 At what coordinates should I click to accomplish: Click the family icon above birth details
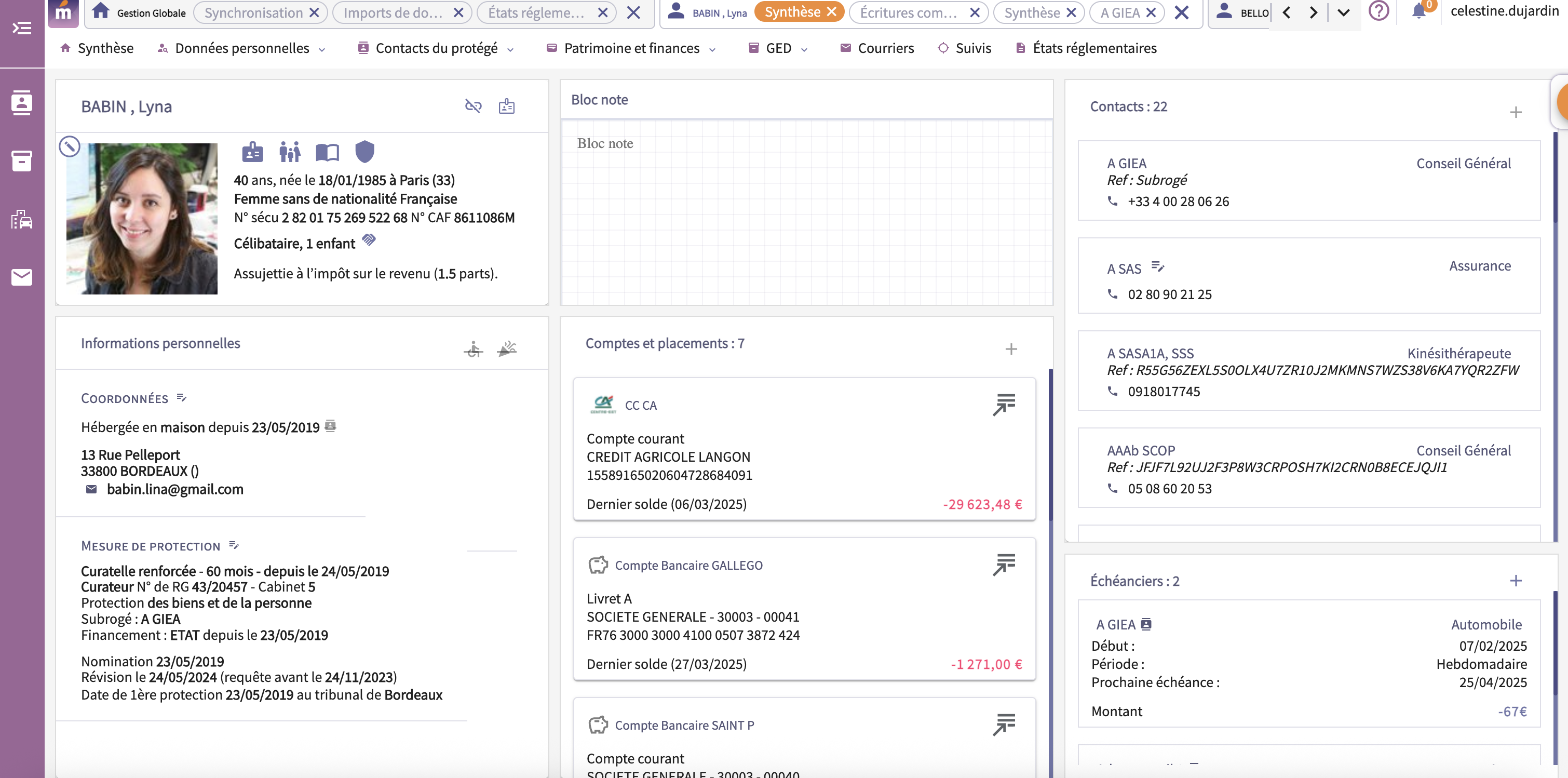coord(290,152)
